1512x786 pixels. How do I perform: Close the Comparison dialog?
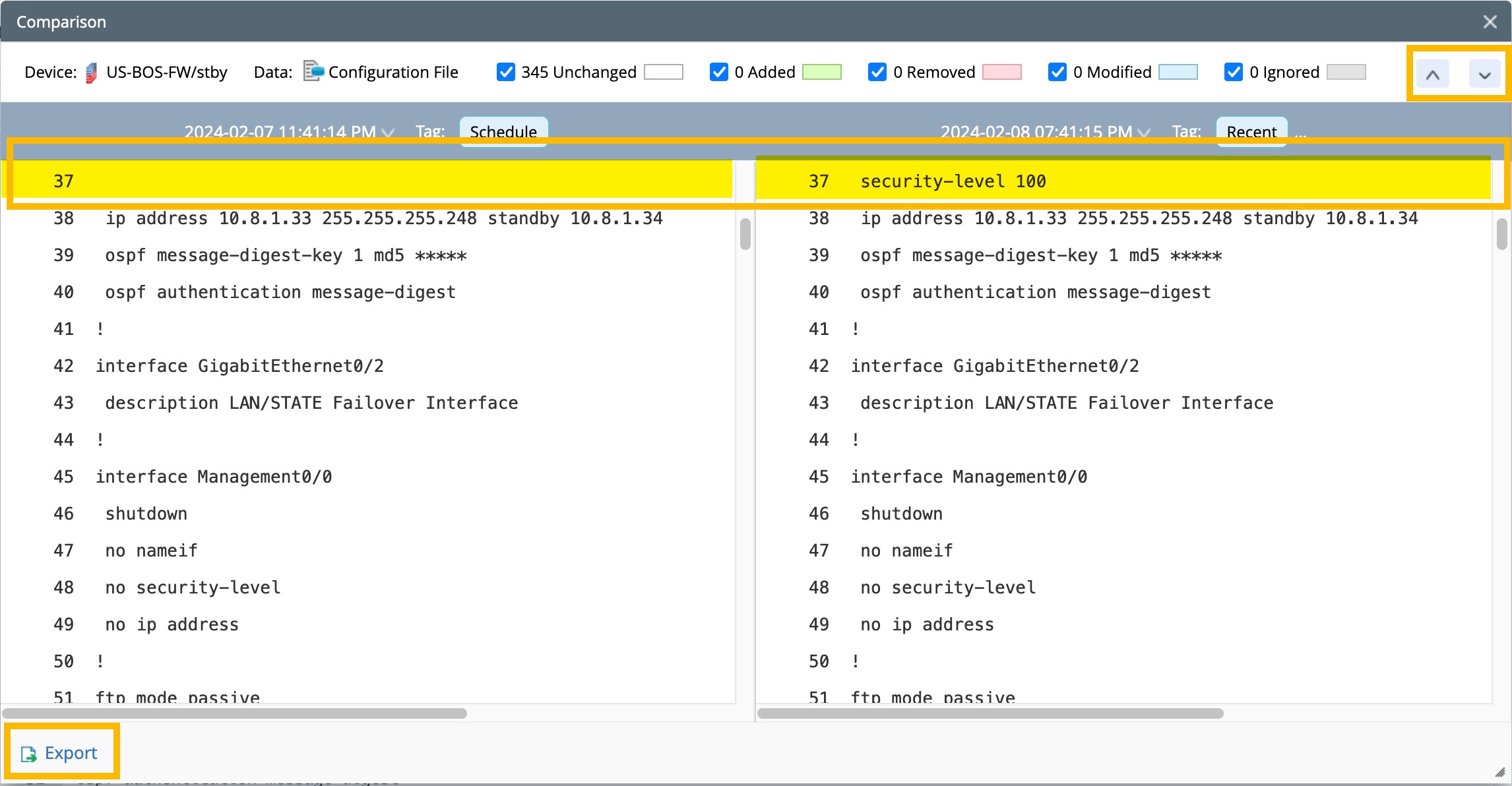click(1490, 22)
